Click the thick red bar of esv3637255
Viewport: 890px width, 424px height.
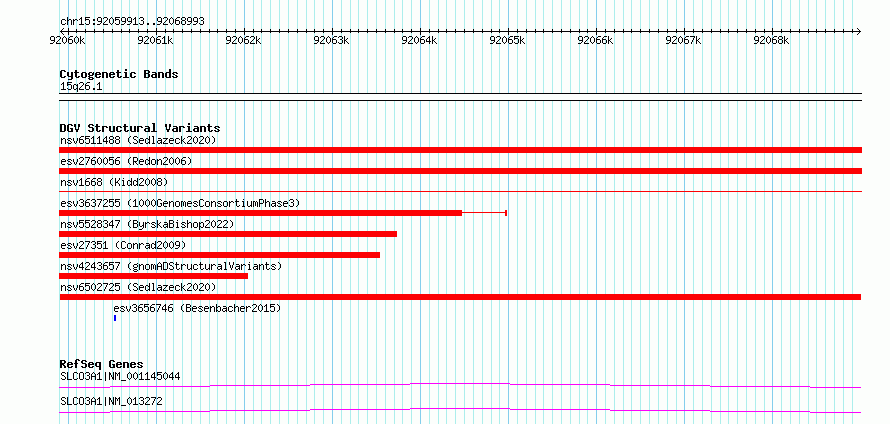(261, 213)
